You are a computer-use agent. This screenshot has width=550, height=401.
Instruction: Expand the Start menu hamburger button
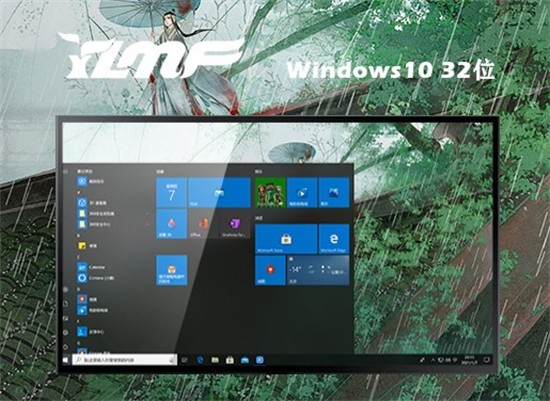pos(66,172)
